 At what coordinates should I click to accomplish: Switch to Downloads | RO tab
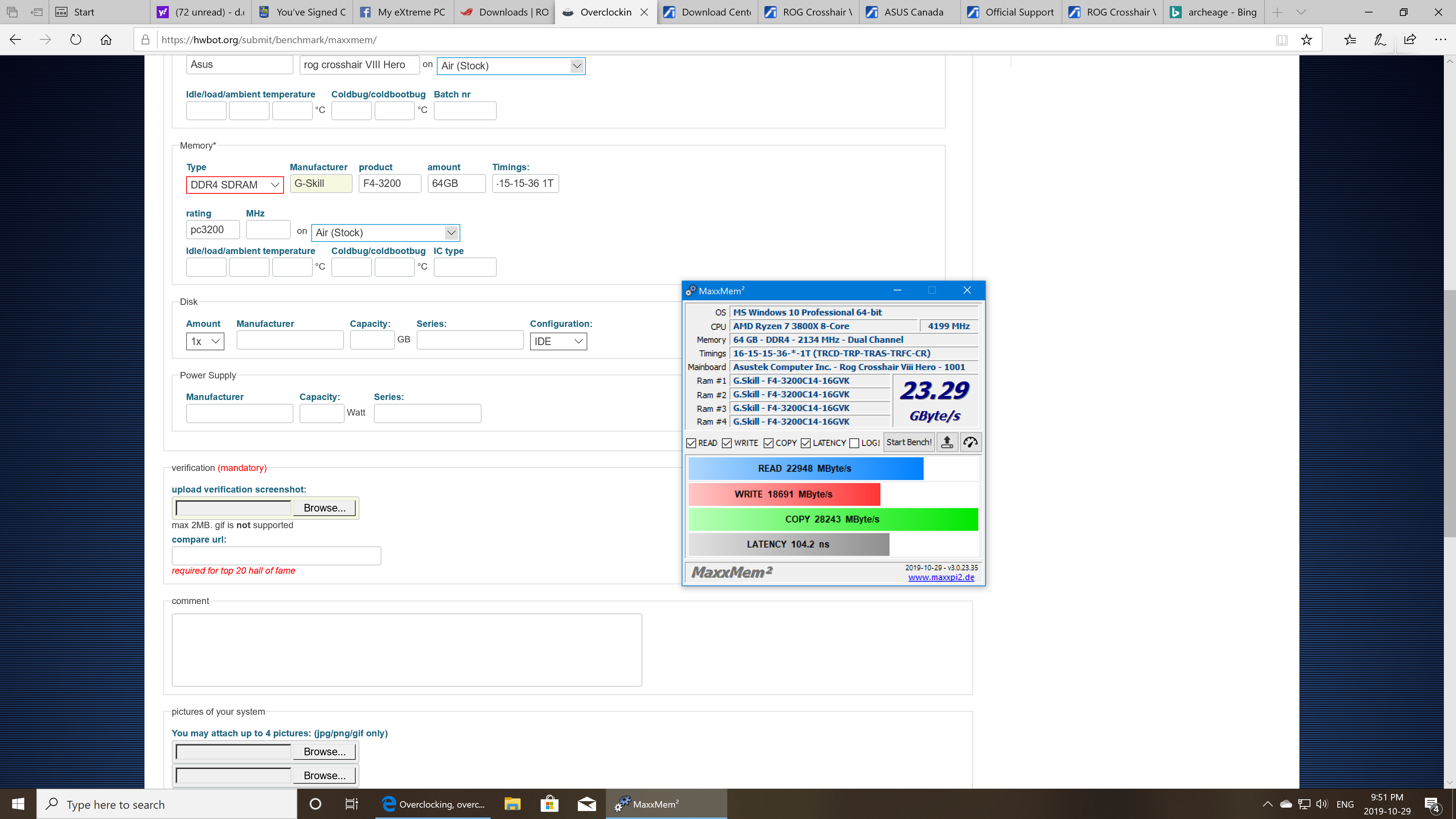[505, 12]
